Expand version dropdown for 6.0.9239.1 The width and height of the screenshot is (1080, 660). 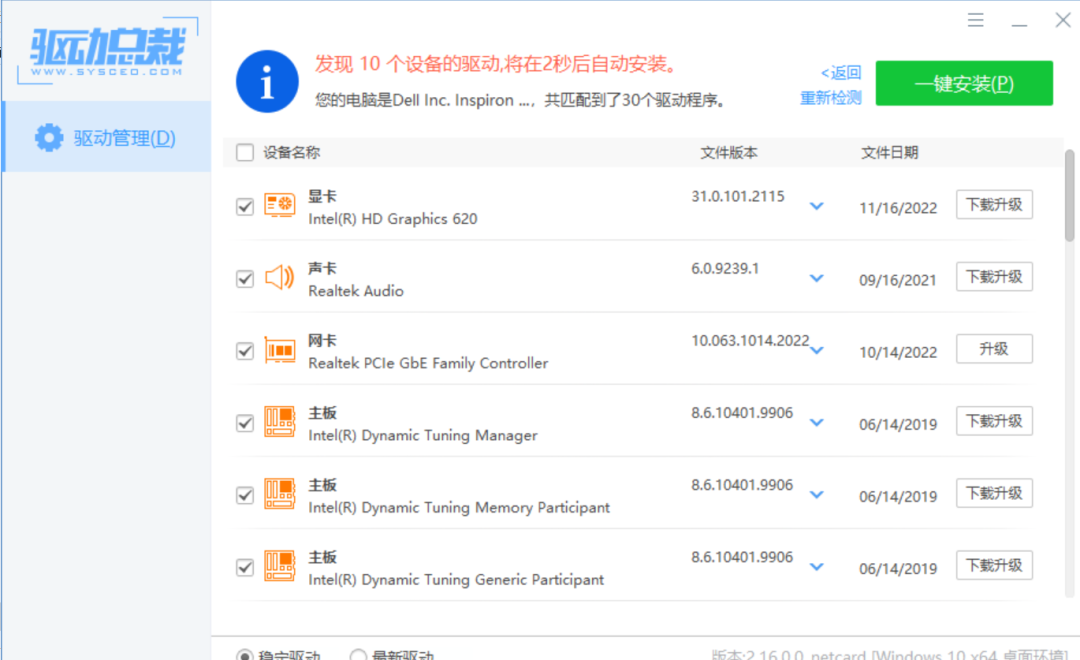click(x=817, y=278)
